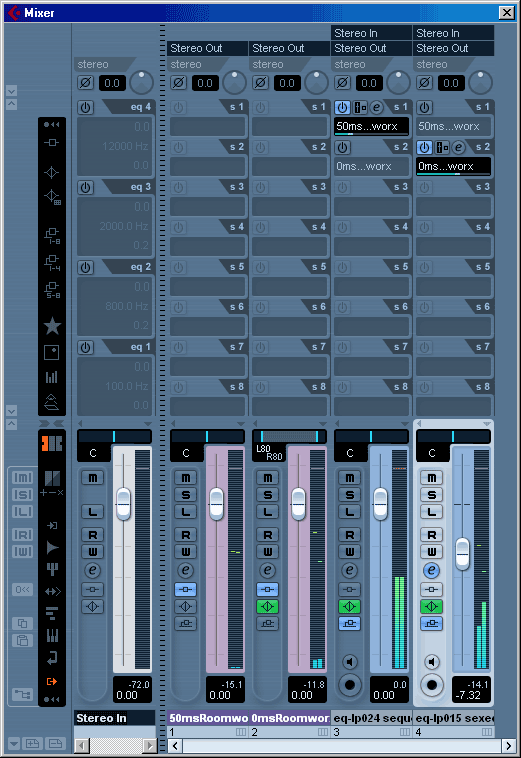Click blue sends bypass on eq-lp015 channel
This screenshot has height=758, width=521.
[432, 624]
